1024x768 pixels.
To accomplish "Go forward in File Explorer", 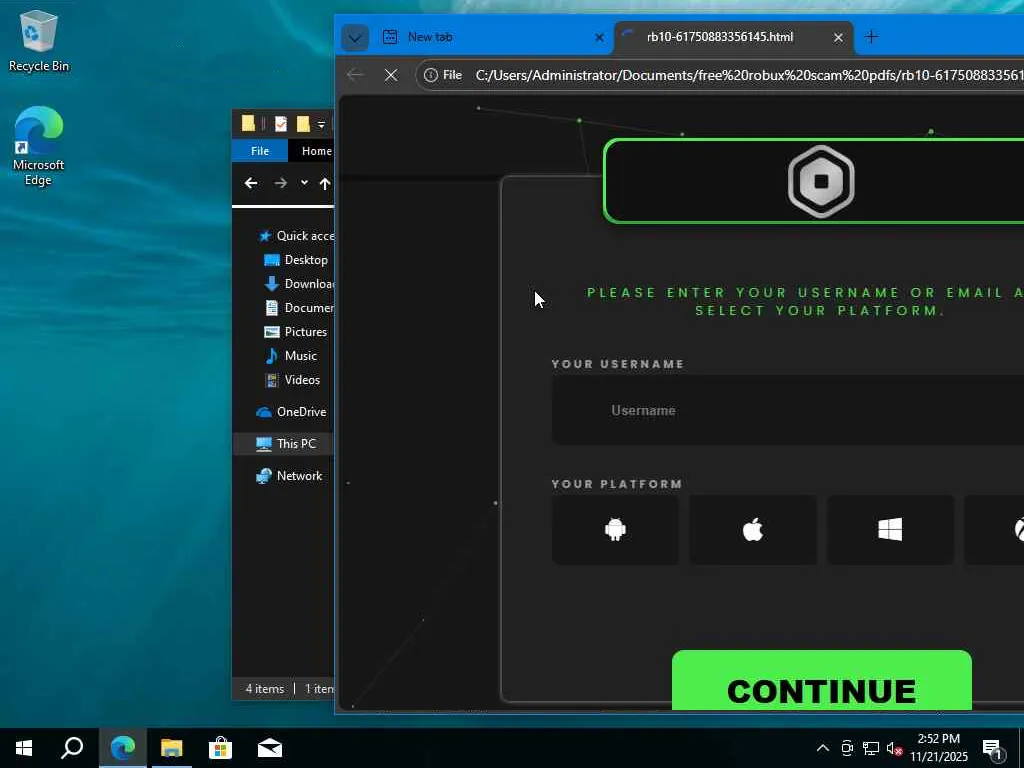I will click(x=280, y=184).
